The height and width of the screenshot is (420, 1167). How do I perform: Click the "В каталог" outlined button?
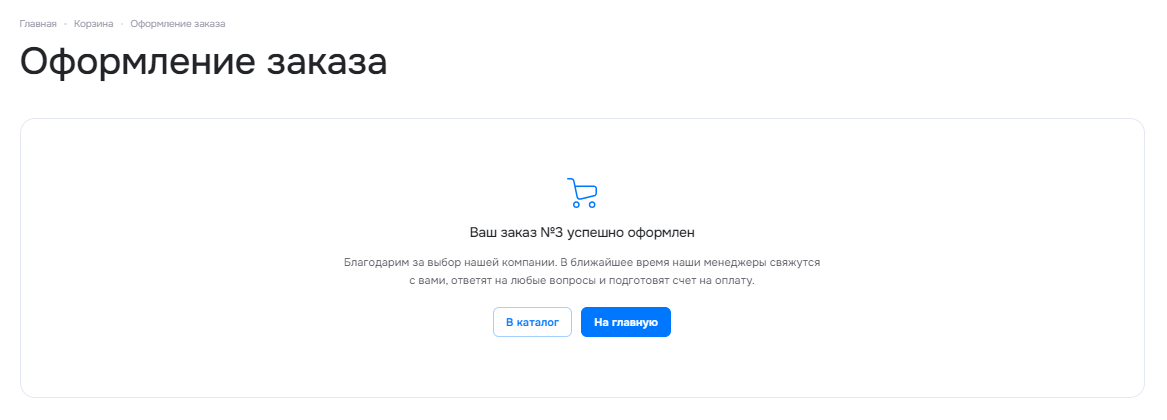tap(532, 322)
